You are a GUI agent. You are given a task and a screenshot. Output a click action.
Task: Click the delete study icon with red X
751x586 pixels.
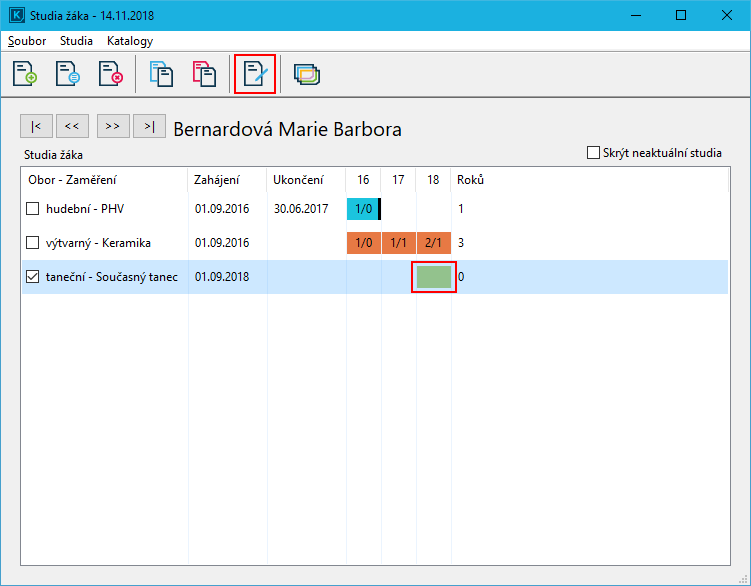tap(110, 75)
